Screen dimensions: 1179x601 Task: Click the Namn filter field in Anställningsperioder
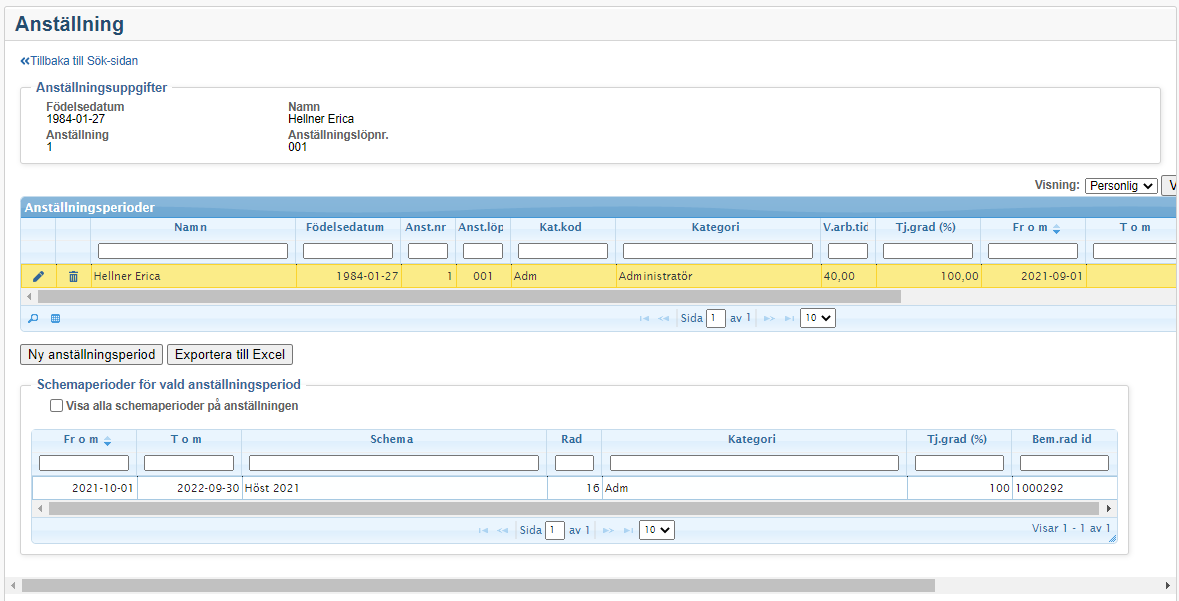pyautogui.click(x=193, y=251)
